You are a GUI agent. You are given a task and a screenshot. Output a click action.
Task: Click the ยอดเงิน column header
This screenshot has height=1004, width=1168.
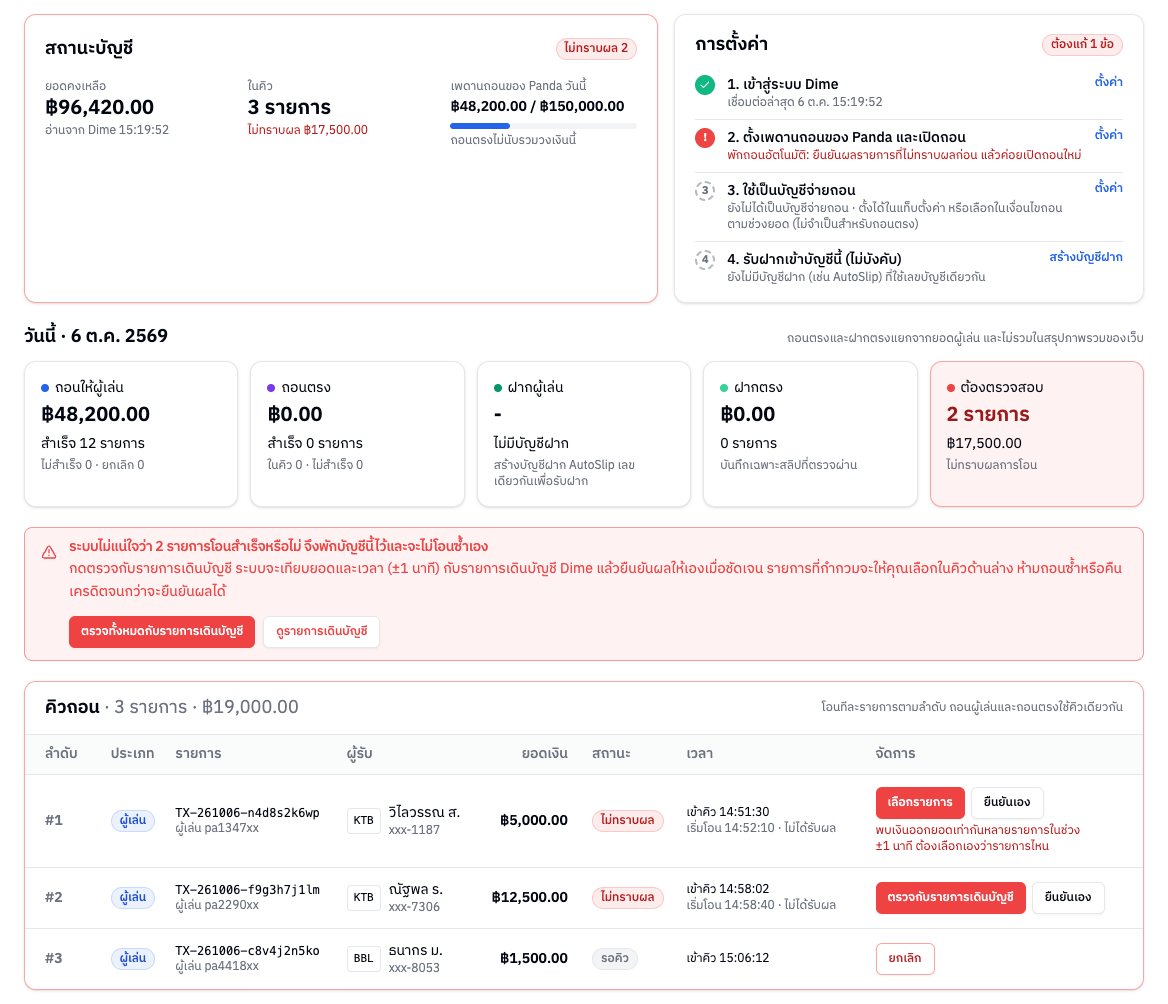coord(545,754)
